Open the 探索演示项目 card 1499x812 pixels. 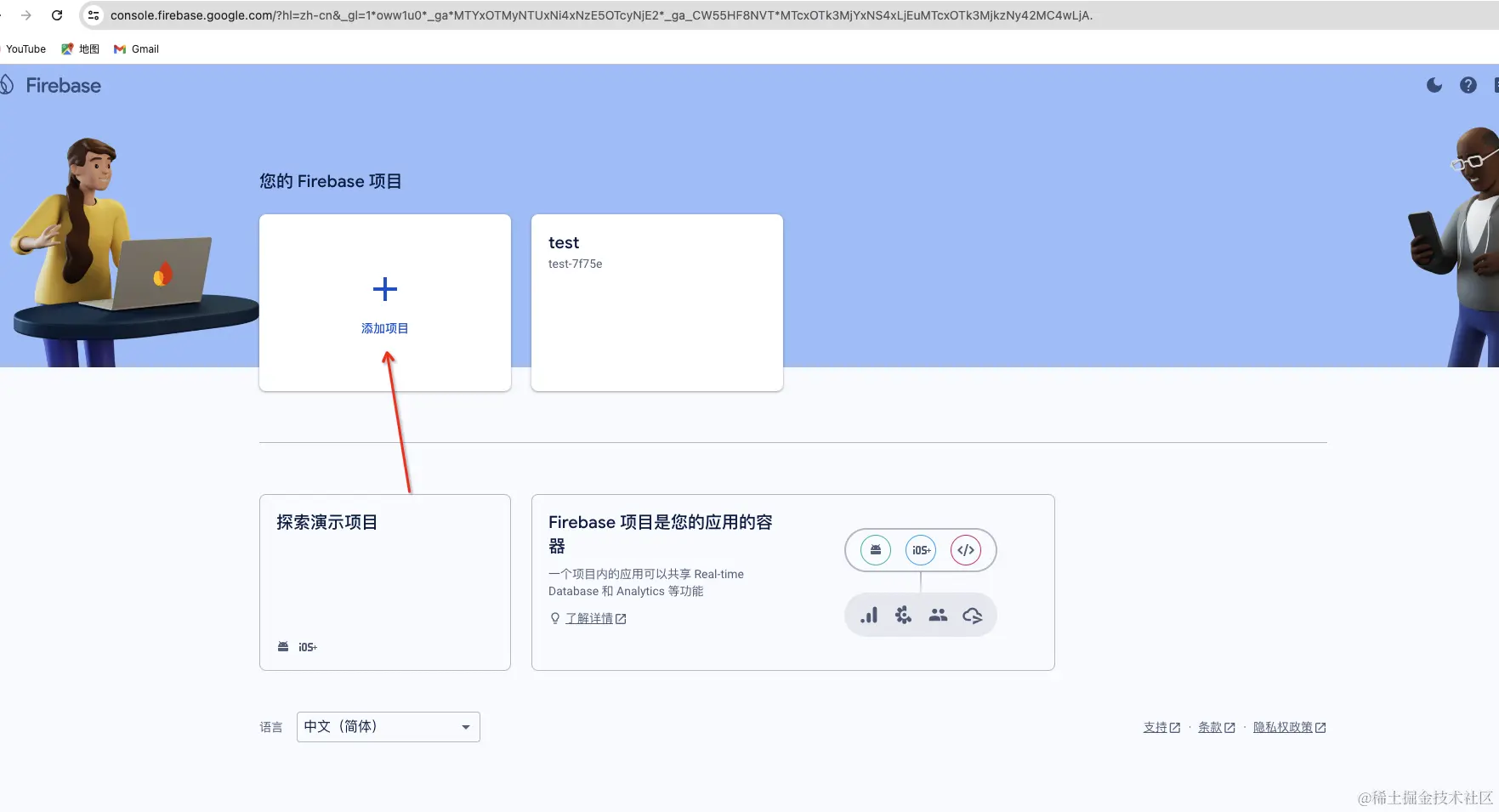385,582
